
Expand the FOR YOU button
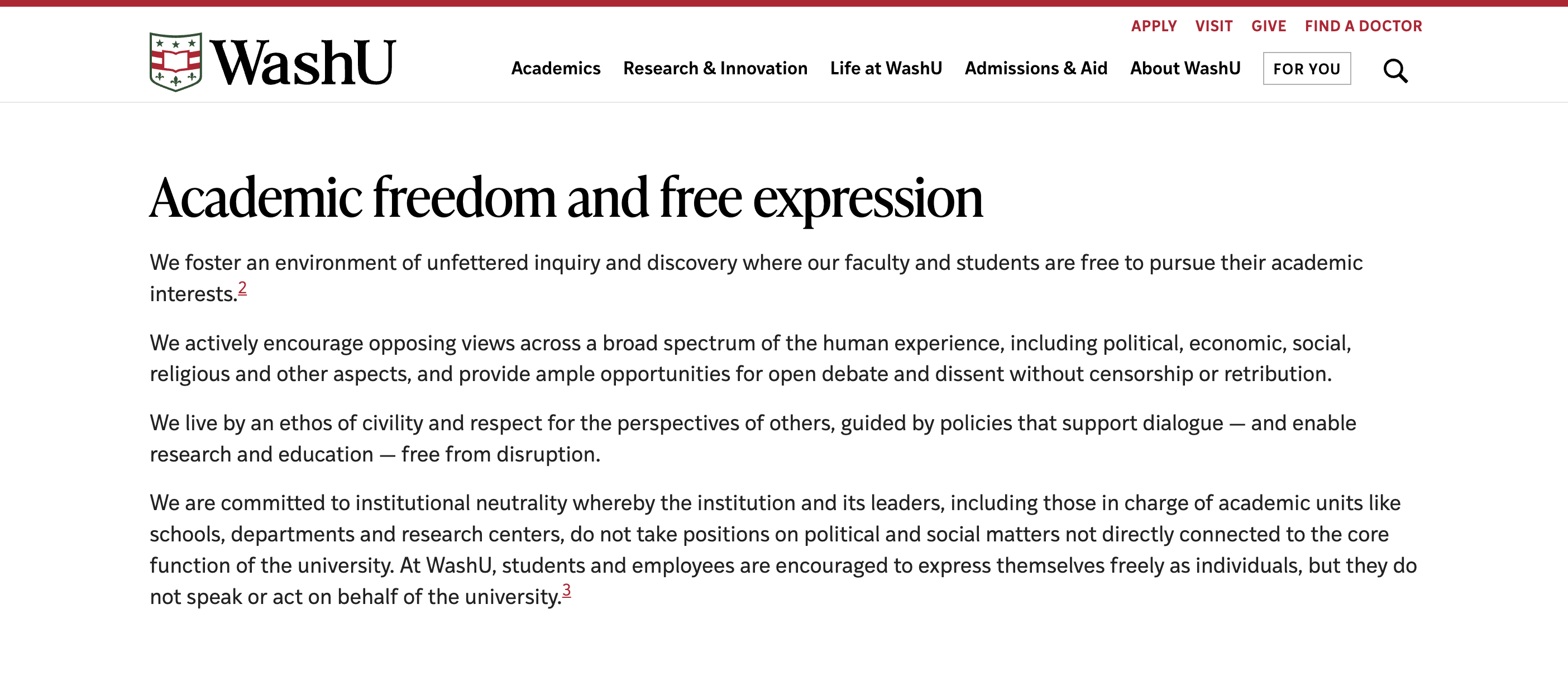coord(1306,69)
